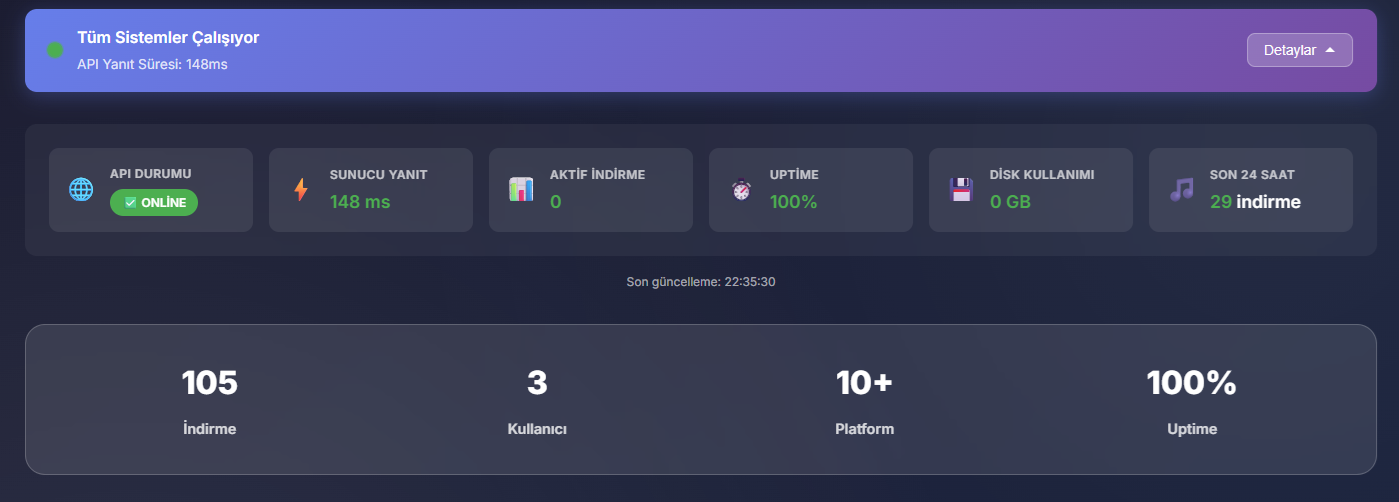Screen dimensions: 1399x502
Task: Click the globe icon in API Durumu card
Action: click(81, 189)
